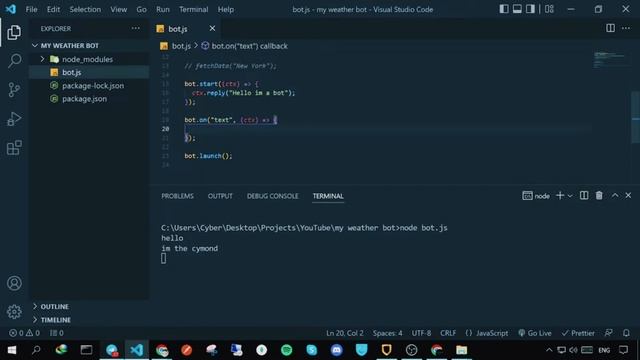Screen dimensions: 640x360
Task: Close the bot.js editor tab
Action: (212, 29)
